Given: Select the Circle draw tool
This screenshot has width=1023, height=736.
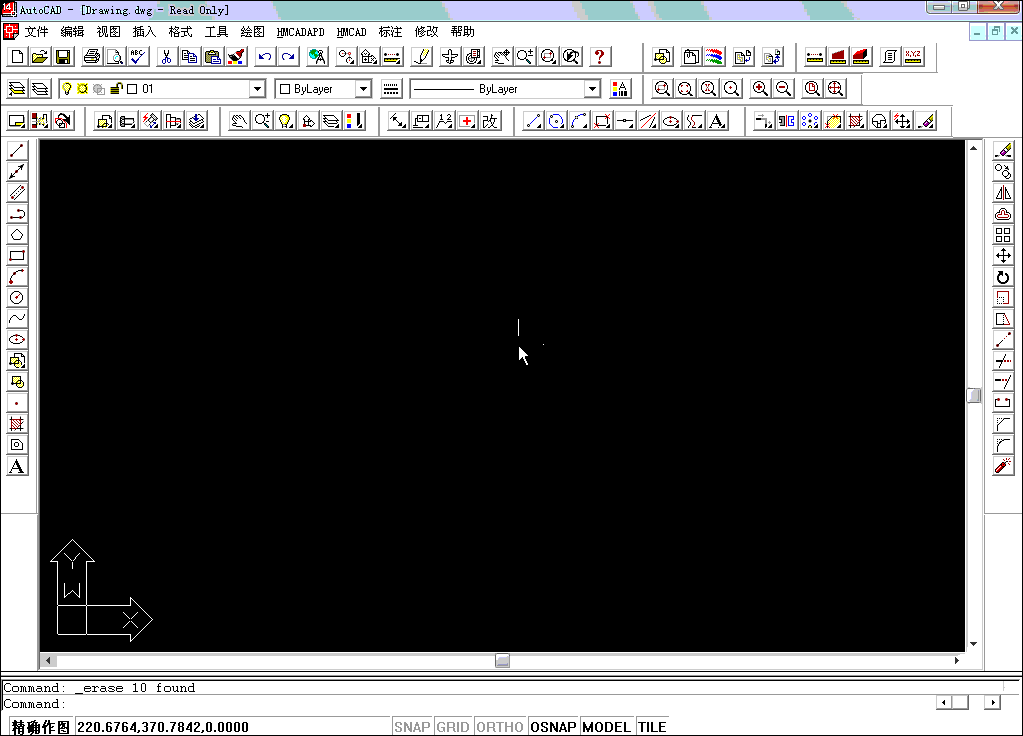Looking at the screenshot, I should 17,298.
